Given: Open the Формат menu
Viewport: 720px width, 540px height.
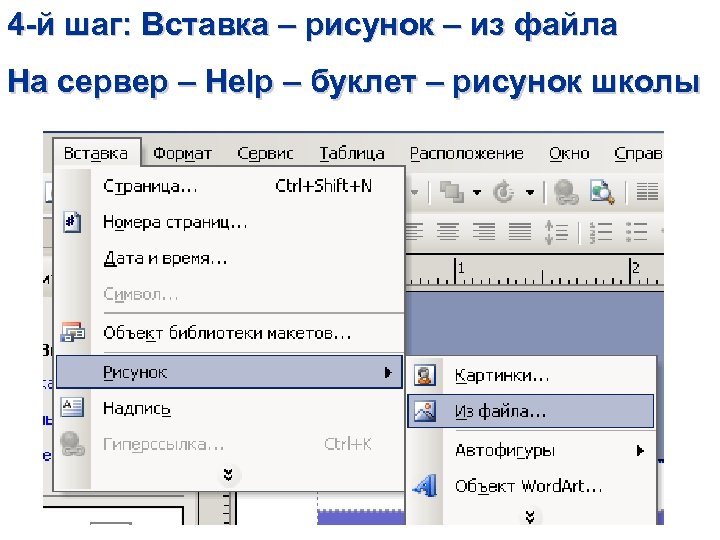Looking at the screenshot, I should coord(182,153).
